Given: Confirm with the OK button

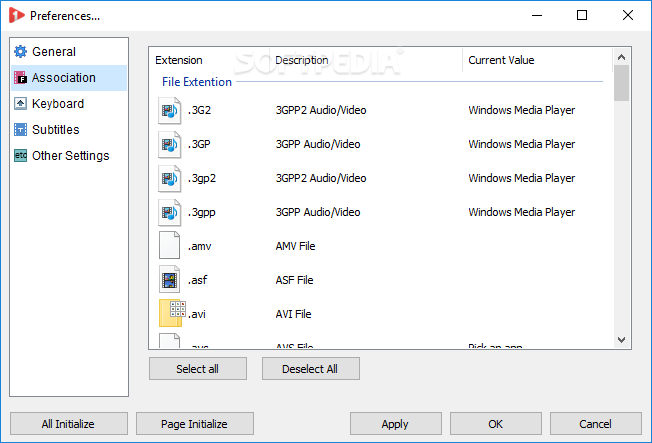Looking at the screenshot, I should coord(496,423).
